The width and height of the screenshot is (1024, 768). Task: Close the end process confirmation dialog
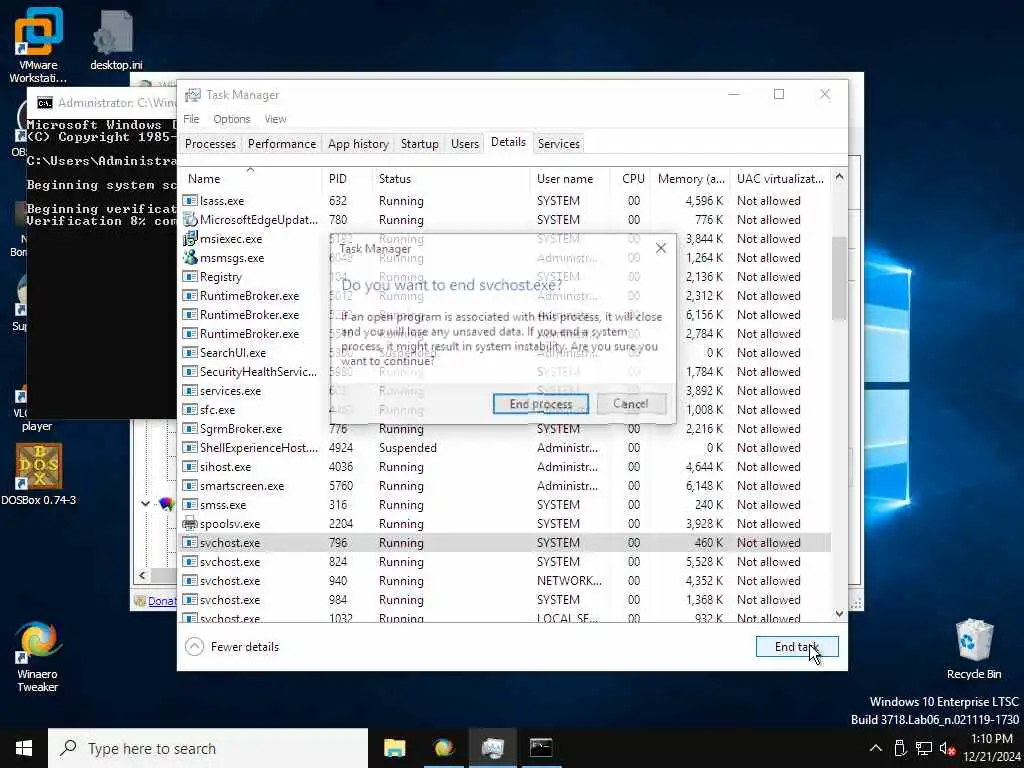click(661, 248)
